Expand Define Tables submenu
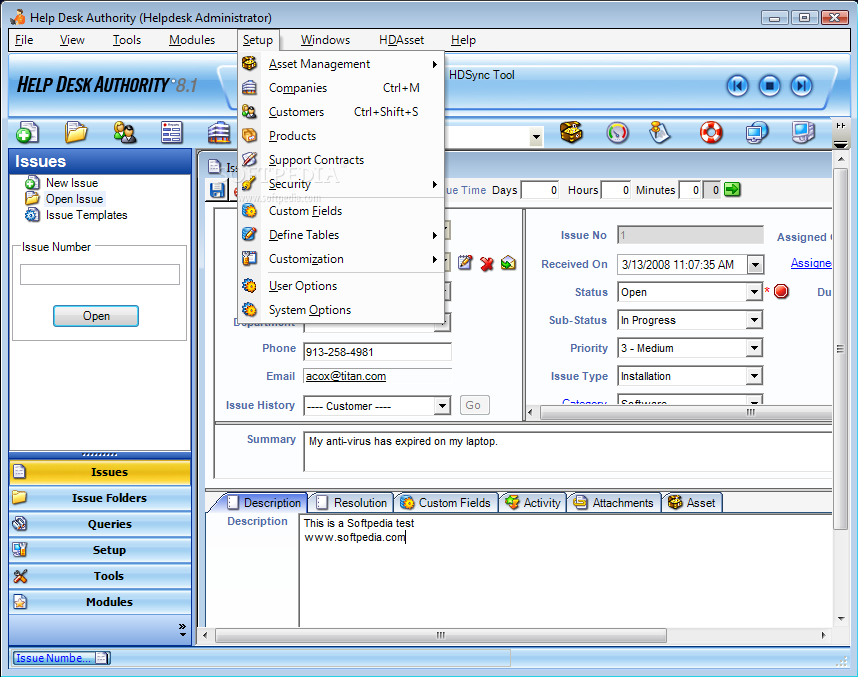This screenshot has height=677, width=858. 341,235
